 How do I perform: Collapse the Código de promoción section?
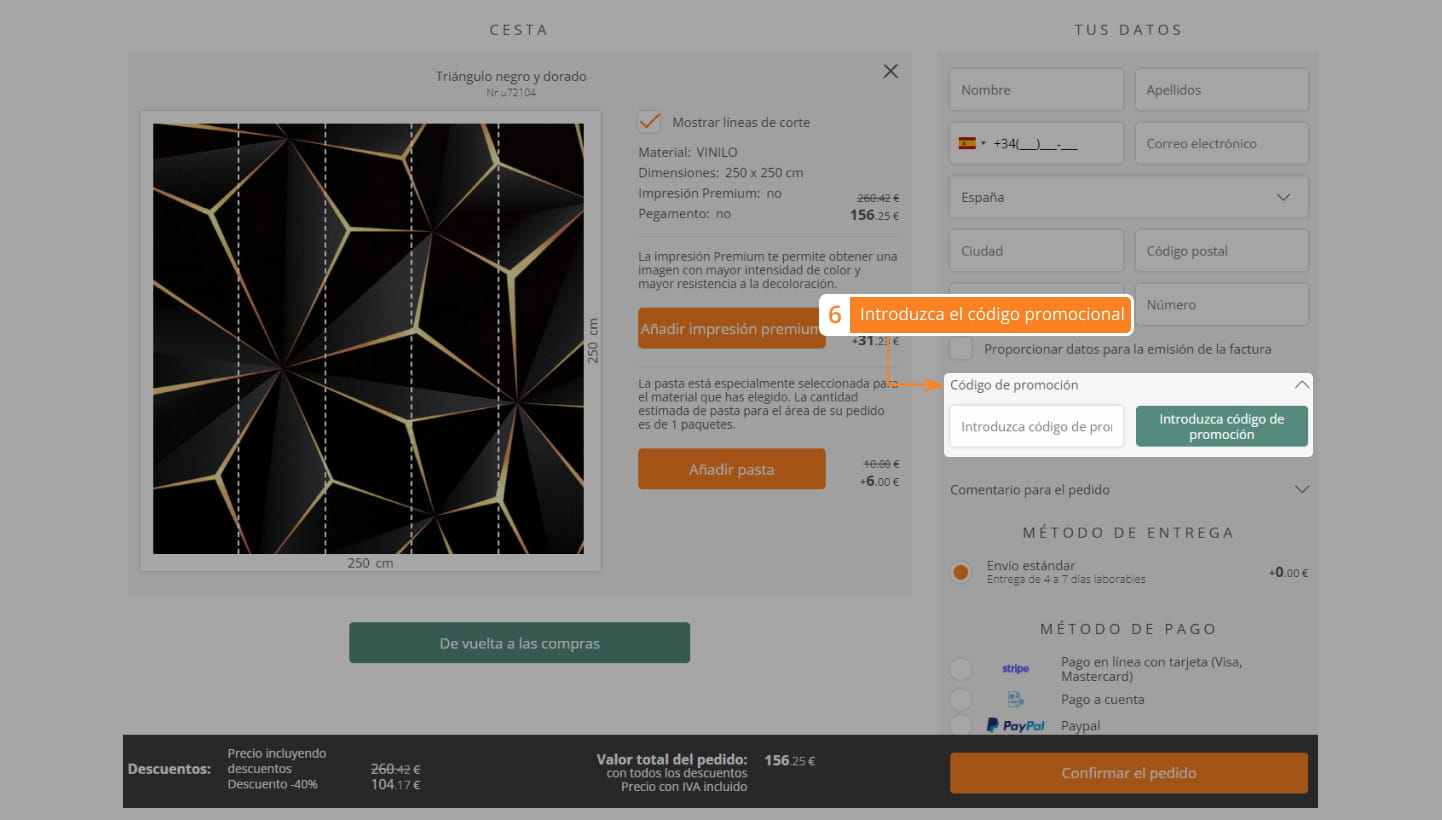click(1301, 385)
